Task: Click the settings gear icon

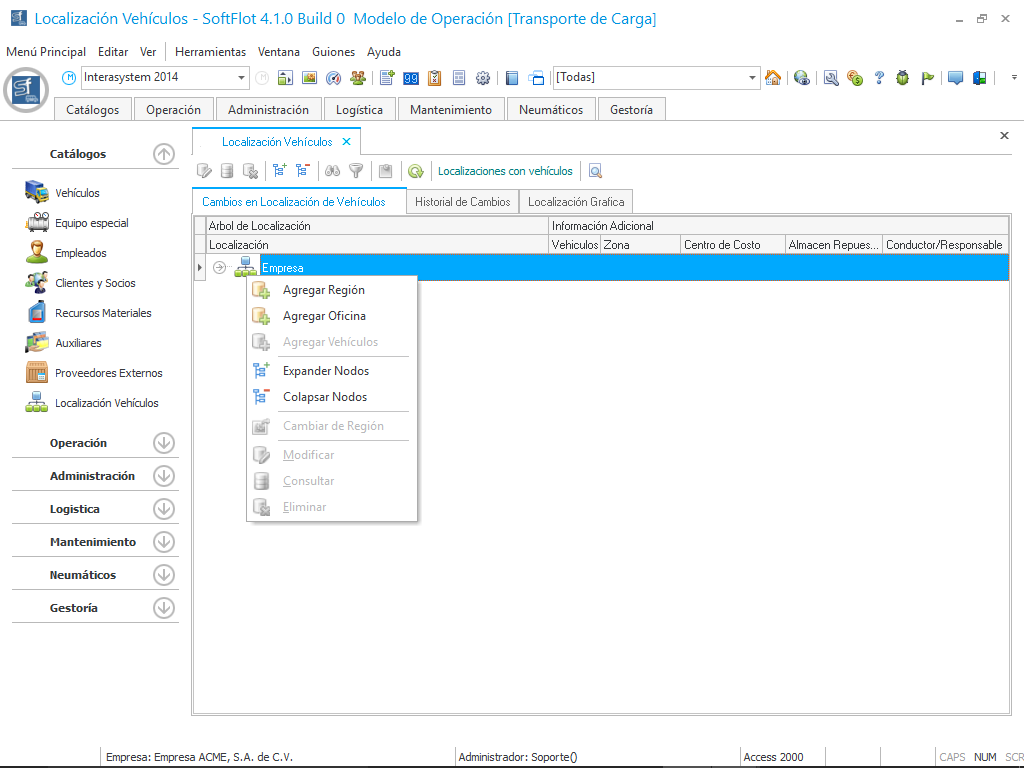Action: [x=483, y=78]
